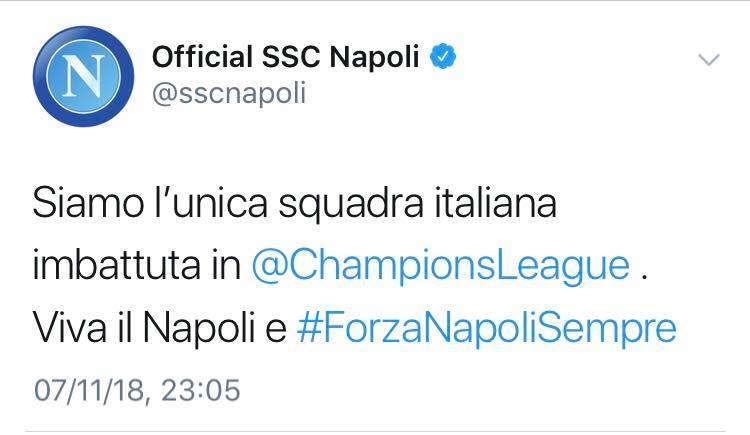
Task: Open the @ChampionsLeague mention
Action: pos(441,266)
